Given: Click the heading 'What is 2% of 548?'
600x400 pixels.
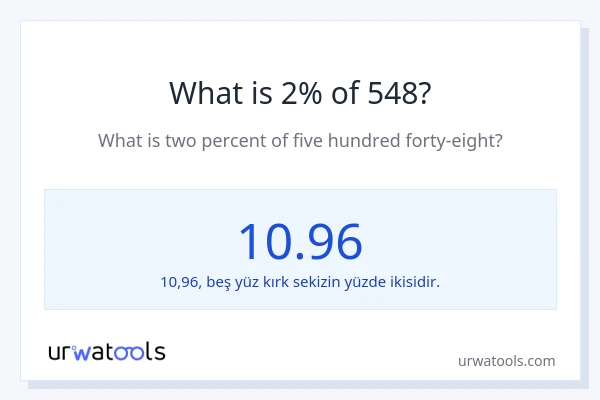Looking at the screenshot, I should [300, 92].
